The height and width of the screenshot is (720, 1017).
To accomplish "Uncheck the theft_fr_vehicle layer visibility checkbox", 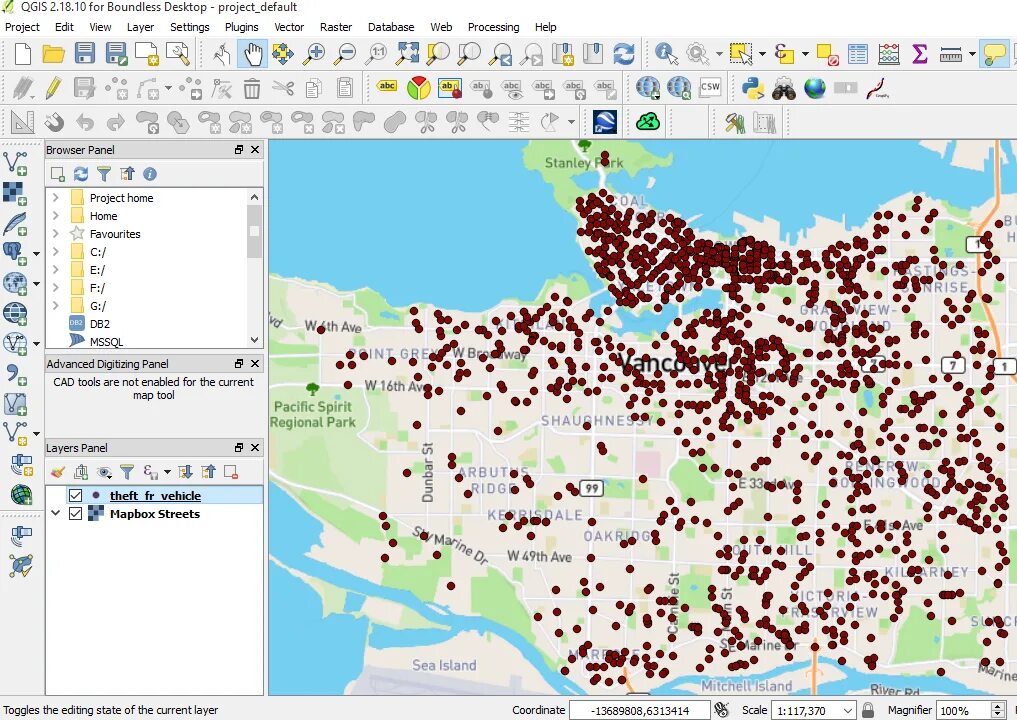I will [75, 496].
